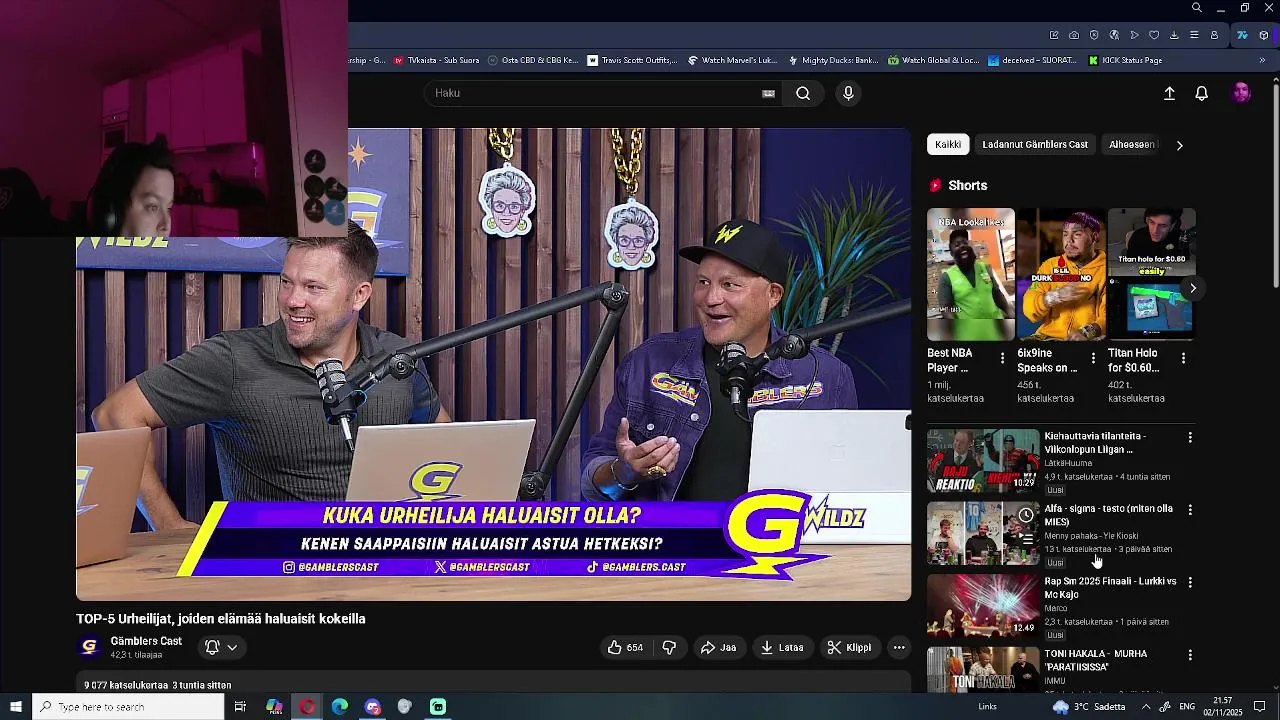Open the Titan Holo short thumbnail
The width and height of the screenshot is (1280, 720).
tap(1151, 274)
